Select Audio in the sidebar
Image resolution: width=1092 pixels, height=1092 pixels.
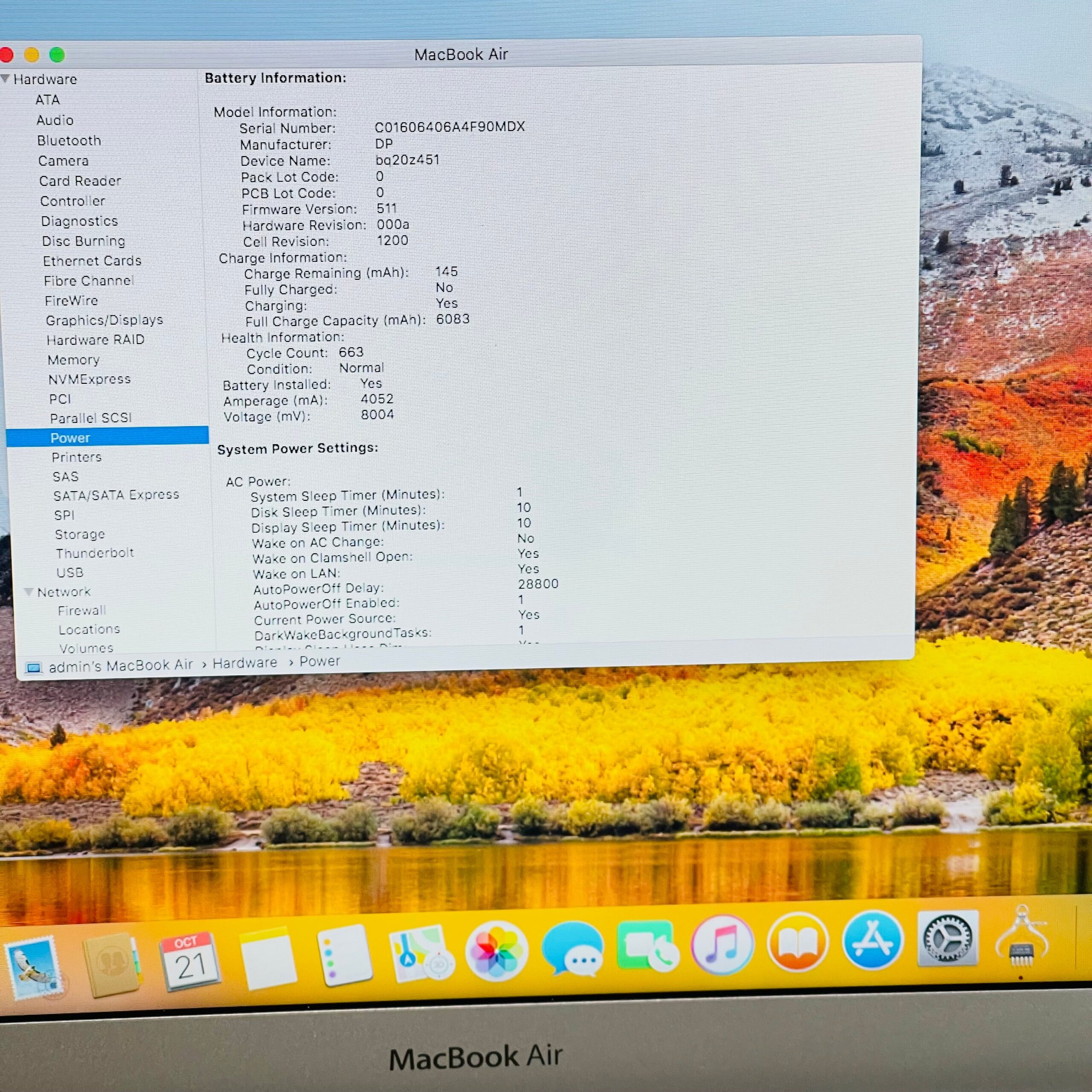[55, 120]
